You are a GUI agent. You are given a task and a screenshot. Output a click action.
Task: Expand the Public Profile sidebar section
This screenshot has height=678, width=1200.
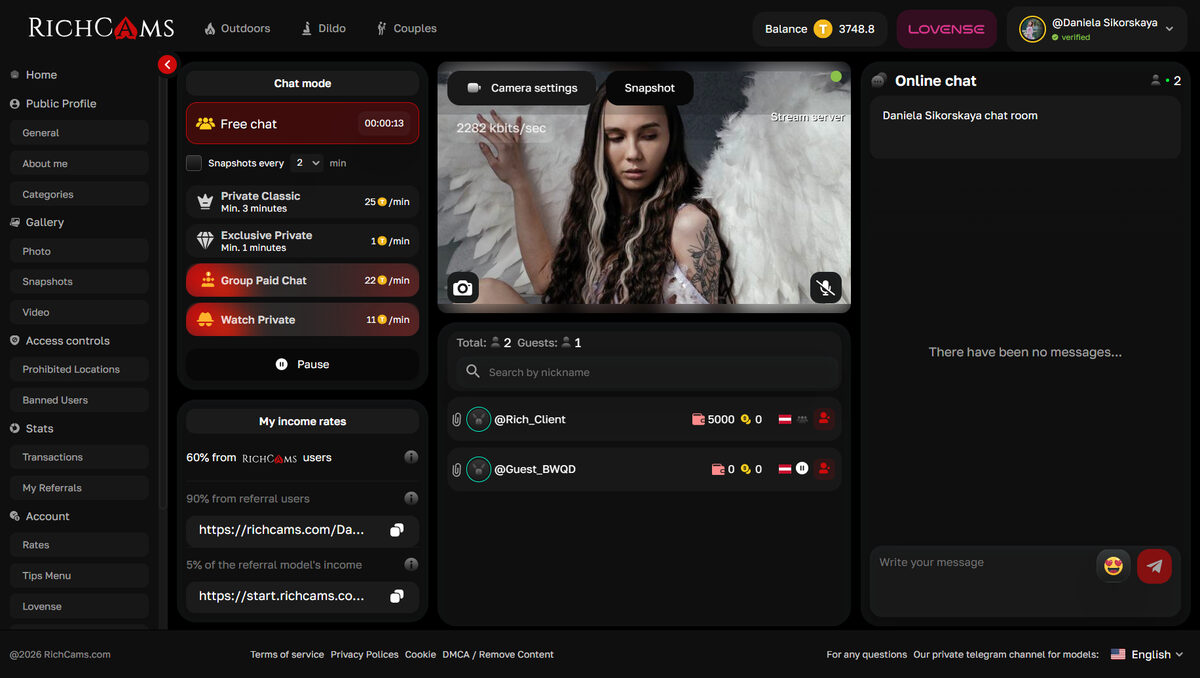[54, 104]
